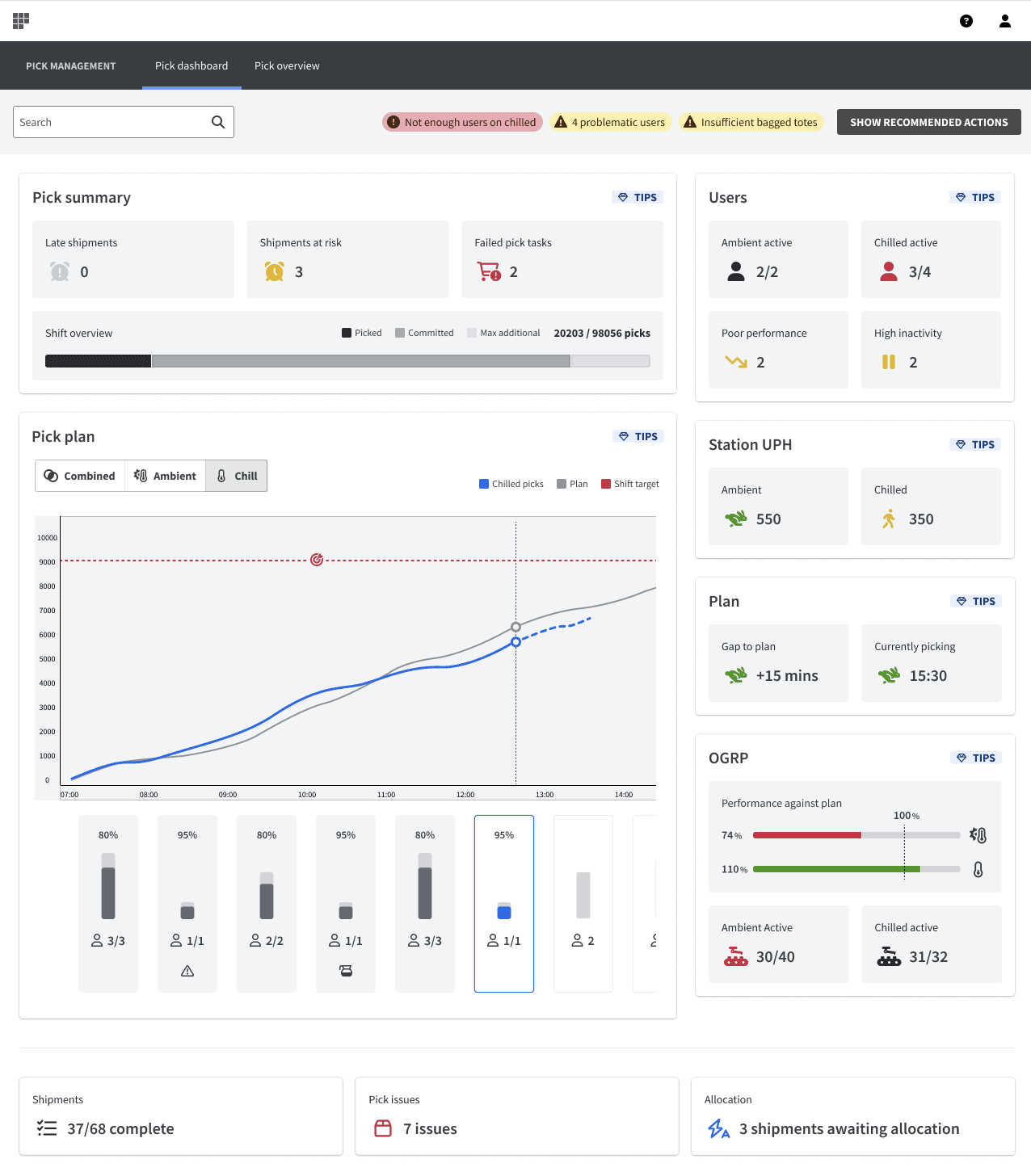Open the Pick issues 7 issues card
The image size is (1031, 1176).
pos(517,1116)
